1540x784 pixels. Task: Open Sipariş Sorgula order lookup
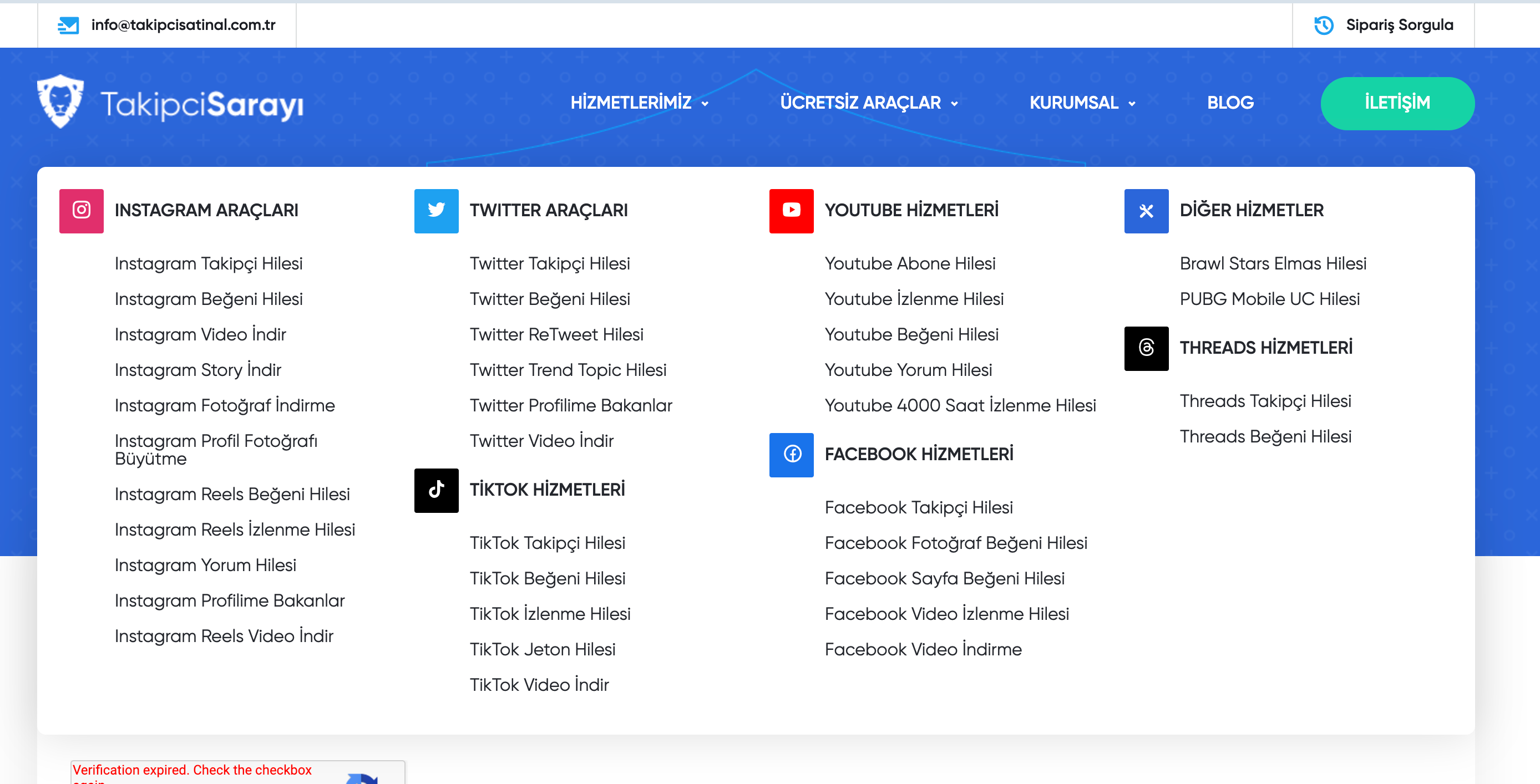click(x=1400, y=25)
